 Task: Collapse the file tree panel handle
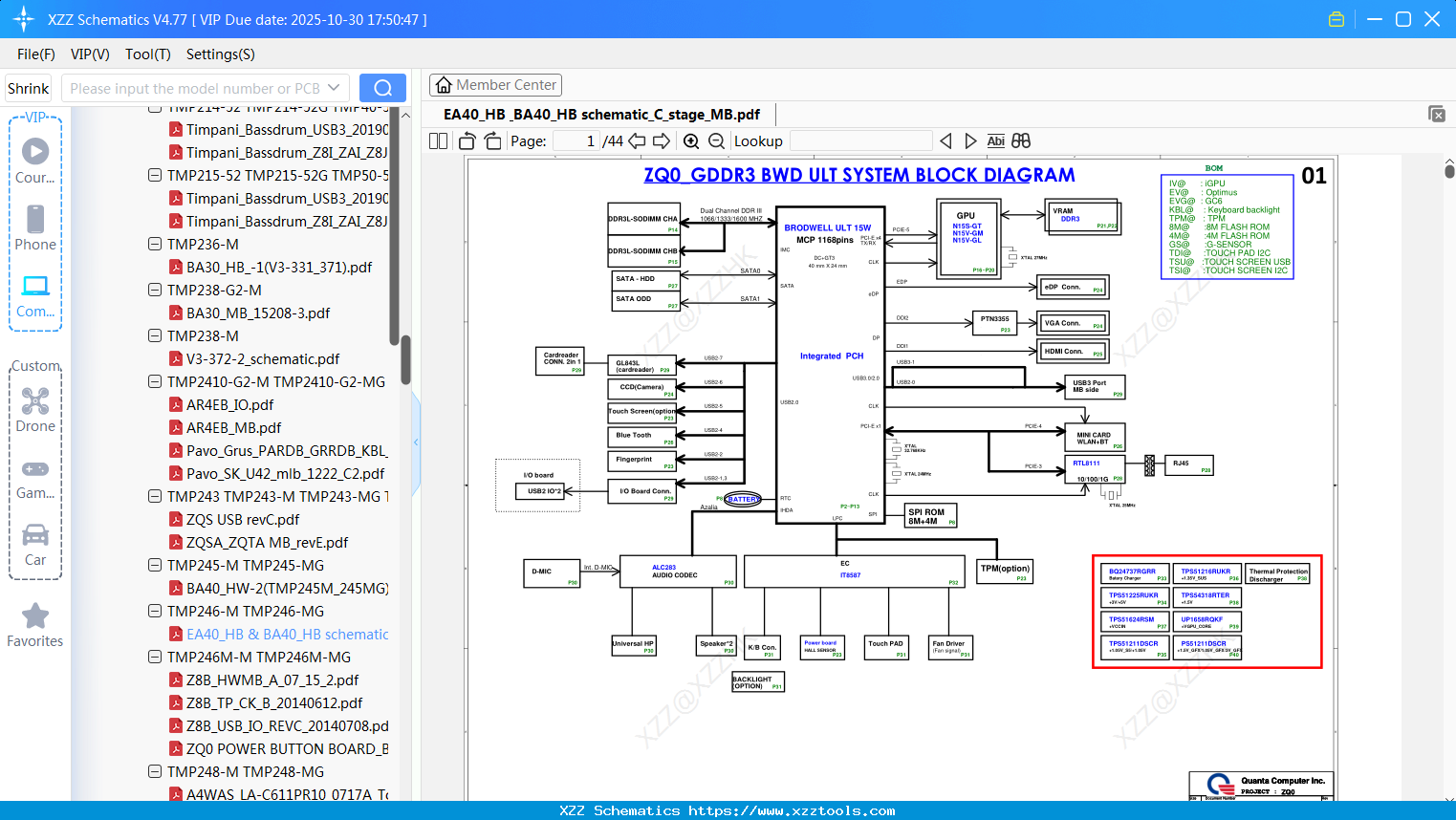(x=416, y=442)
